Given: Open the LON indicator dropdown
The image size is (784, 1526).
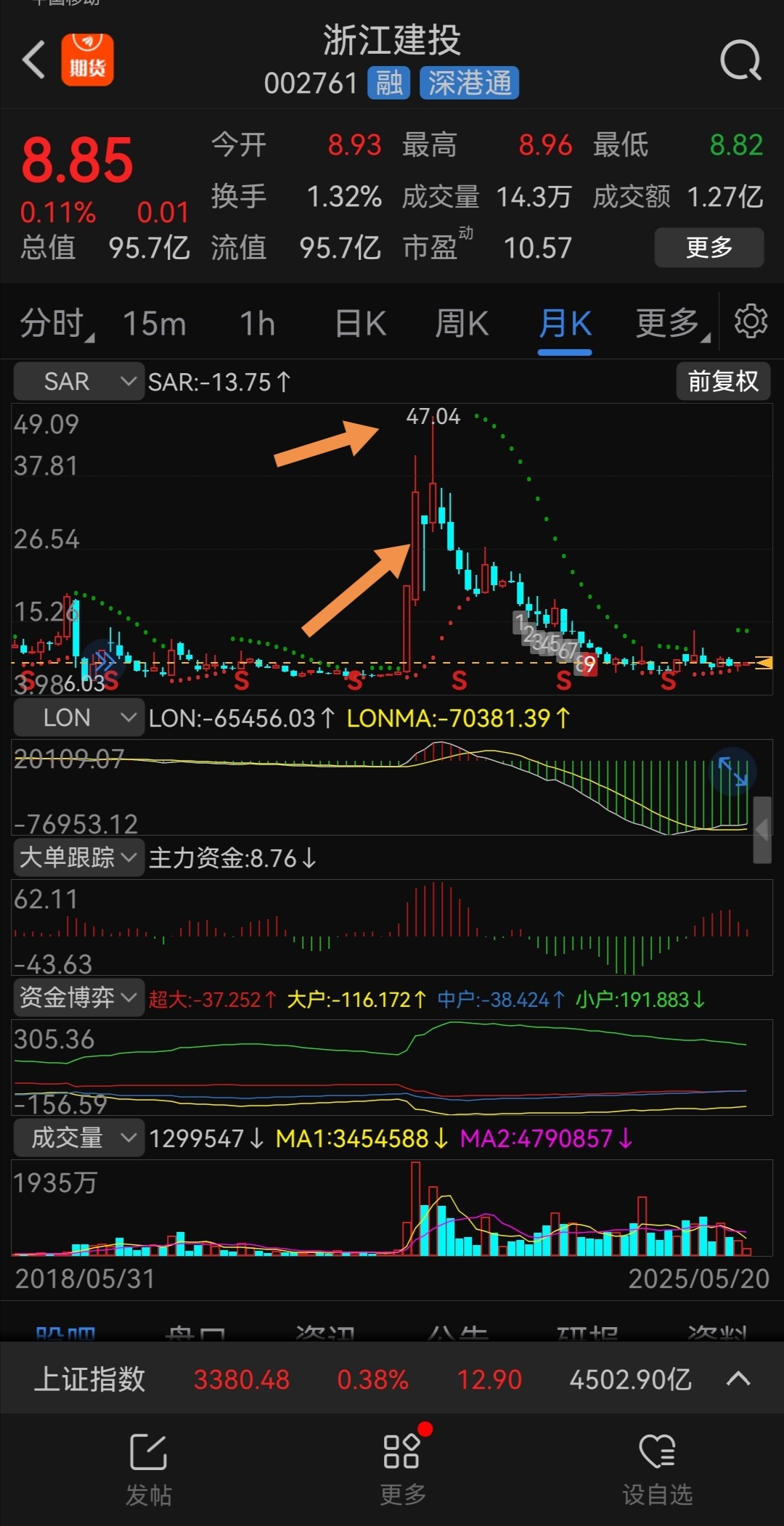Looking at the screenshot, I should (78, 717).
